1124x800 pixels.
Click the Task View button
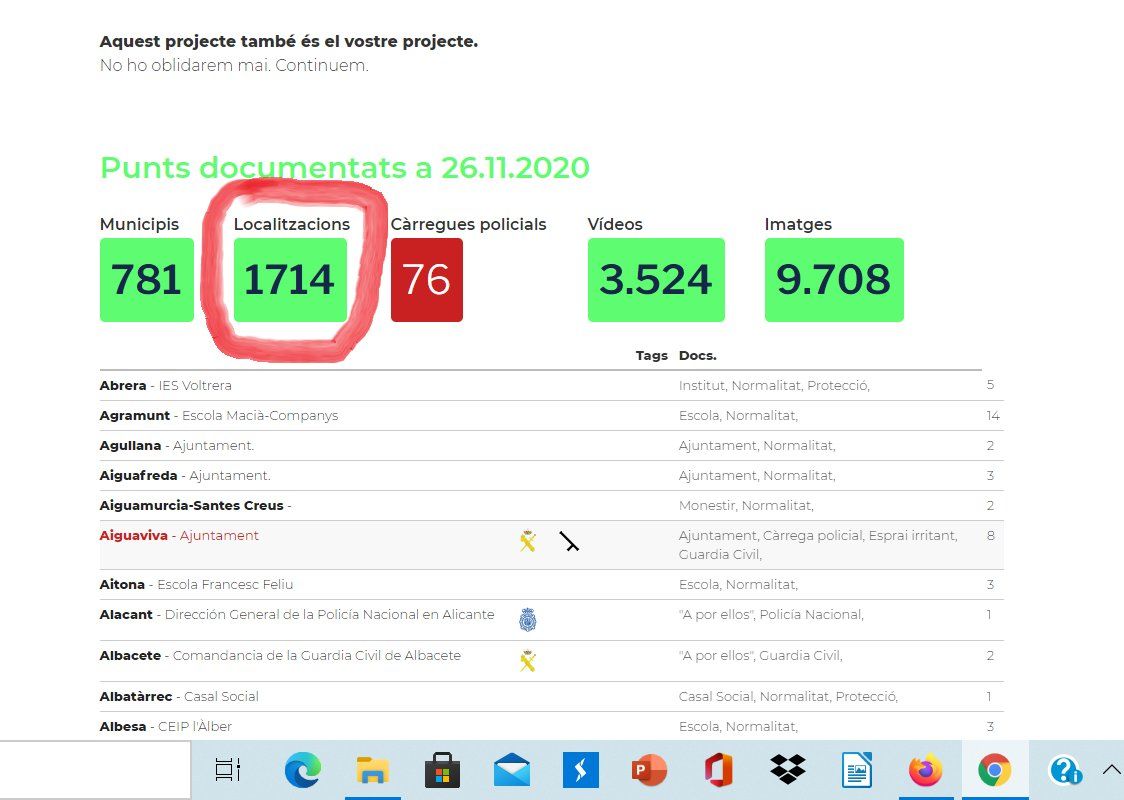(229, 770)
